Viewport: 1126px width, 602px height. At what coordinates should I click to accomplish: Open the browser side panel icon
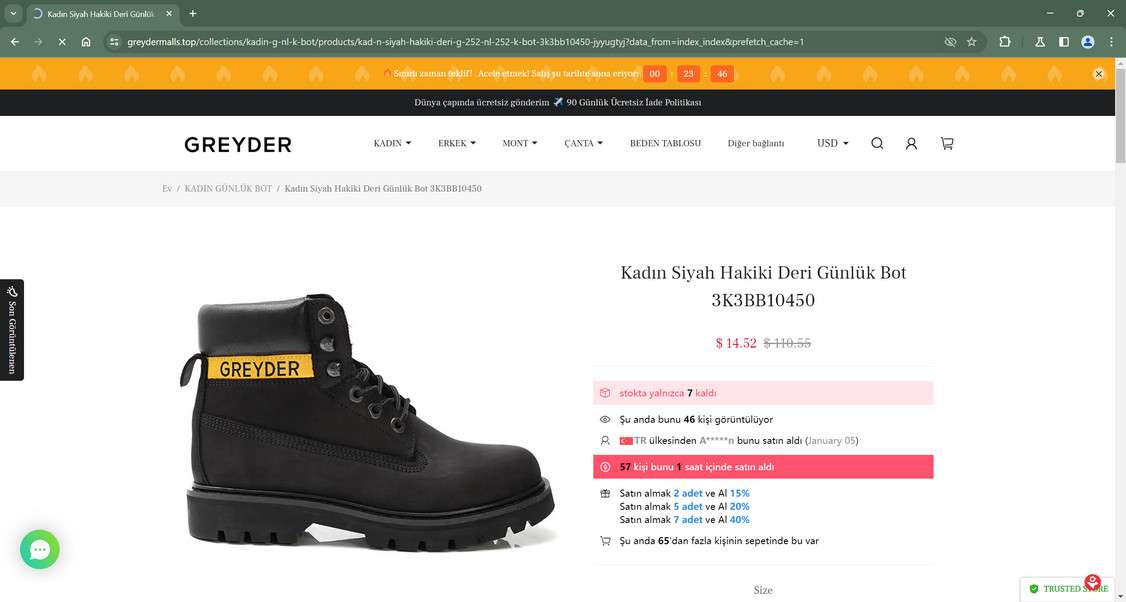(1064, 42)
